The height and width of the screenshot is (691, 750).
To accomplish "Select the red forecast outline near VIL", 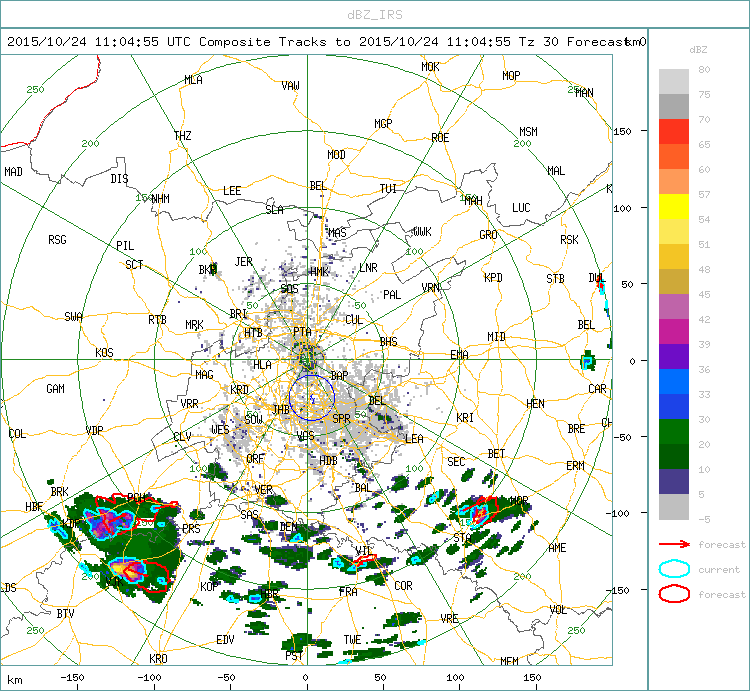I will [x=365, y=560].
